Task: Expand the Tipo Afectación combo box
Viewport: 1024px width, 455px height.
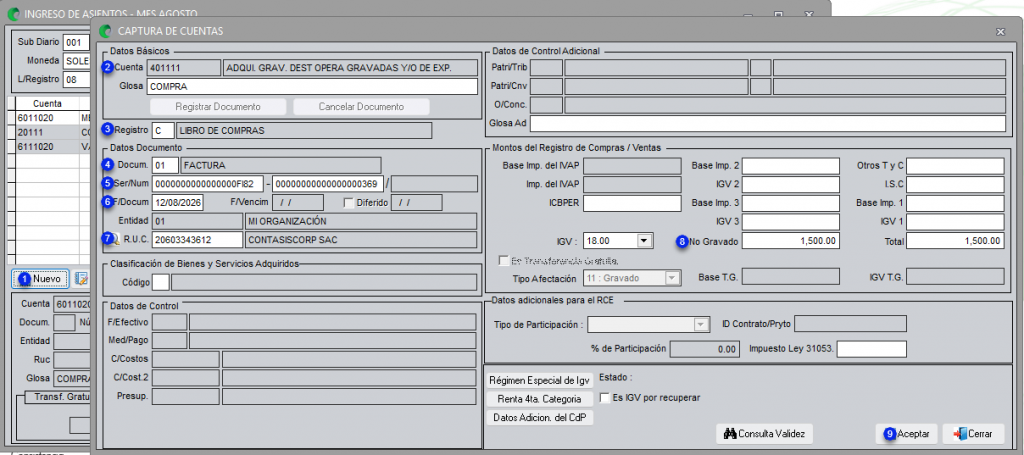Action: [x=672, y=278]
